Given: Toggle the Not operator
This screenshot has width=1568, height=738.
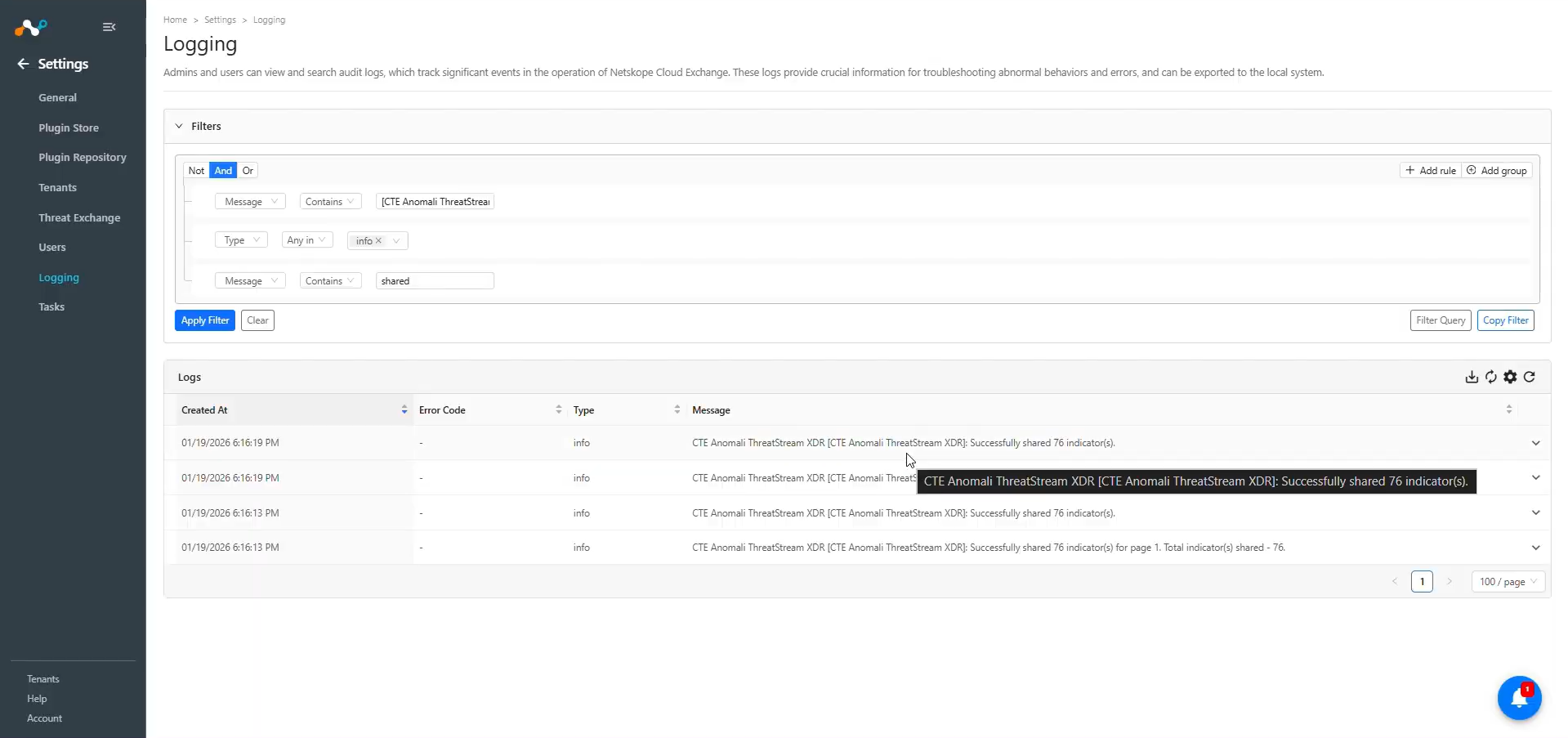Looking at the screenshot, I should (x=196, y=170).
